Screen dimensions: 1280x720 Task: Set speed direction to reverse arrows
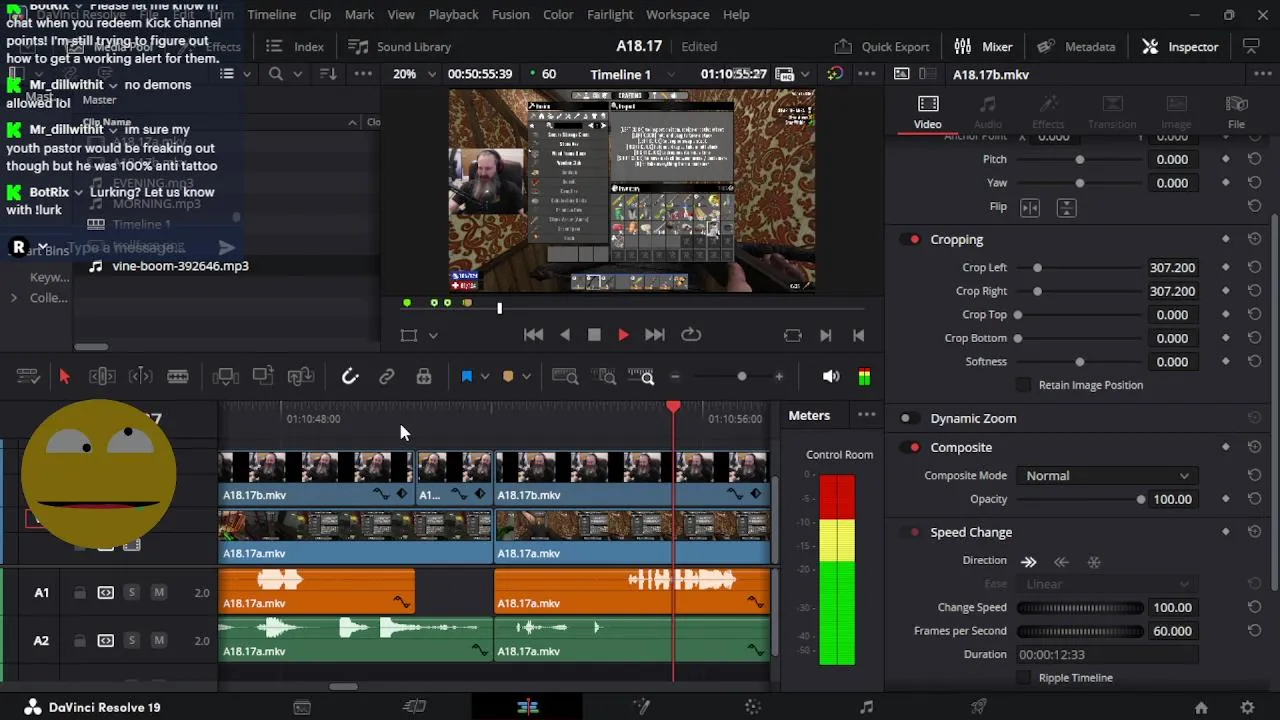click(x=1061, y=562)
